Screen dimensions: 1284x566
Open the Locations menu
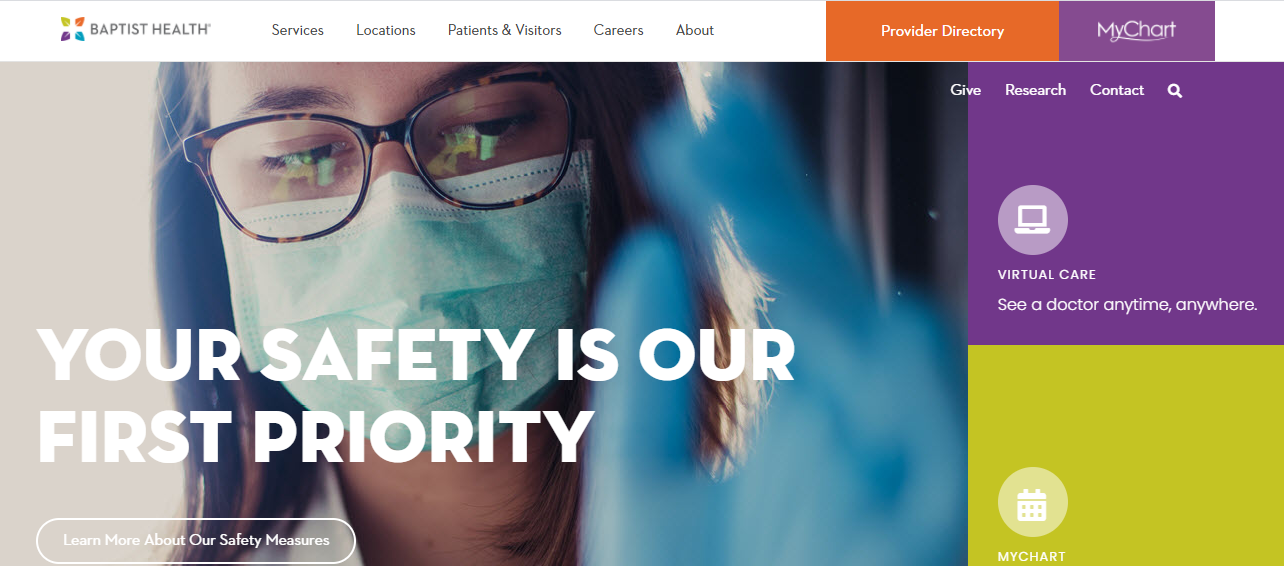[x=386, y=30]
